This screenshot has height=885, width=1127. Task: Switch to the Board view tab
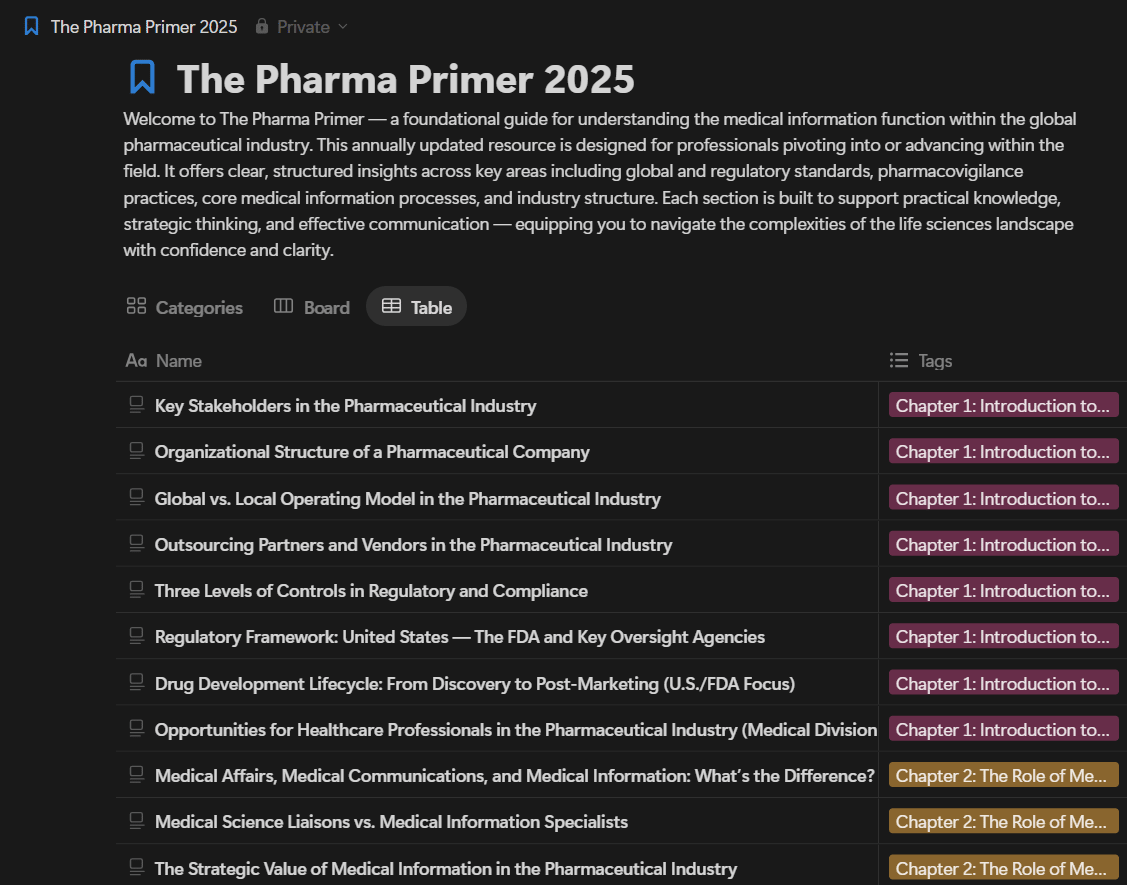[312, 308]
